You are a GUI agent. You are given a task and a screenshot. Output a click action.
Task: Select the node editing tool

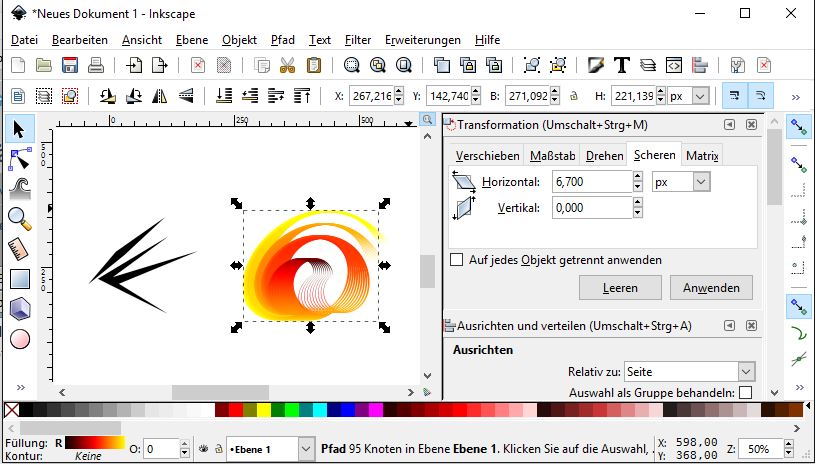[x=19, y=159]
